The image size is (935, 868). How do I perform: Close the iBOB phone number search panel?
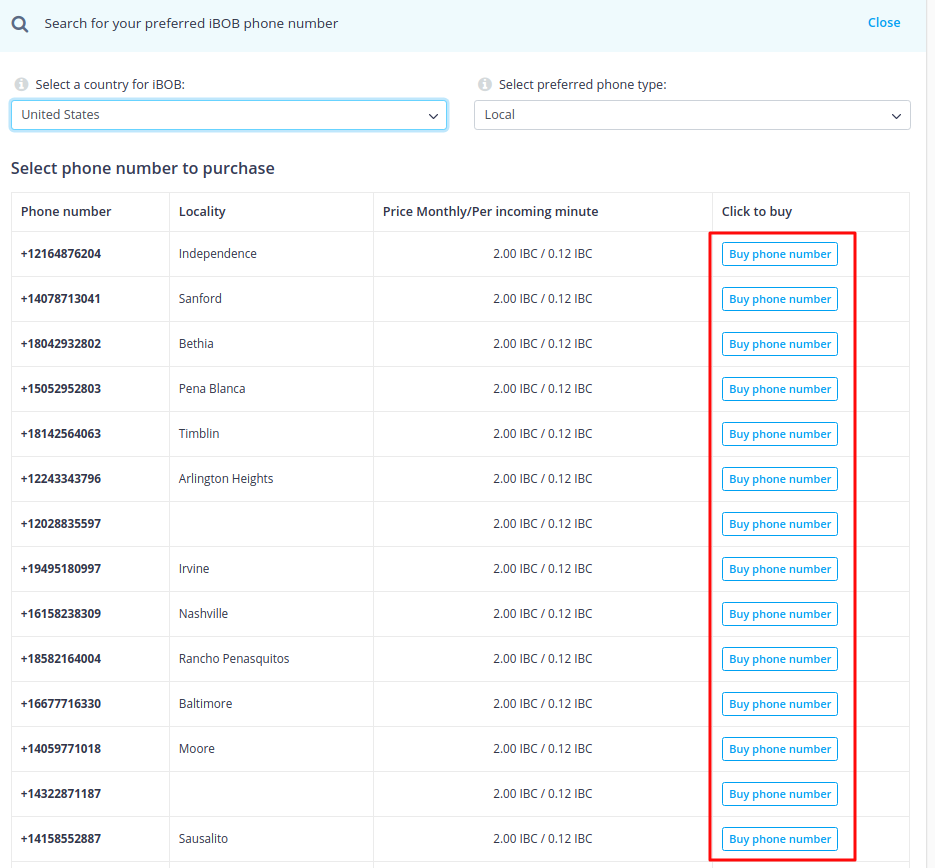(x=883, y=23)
